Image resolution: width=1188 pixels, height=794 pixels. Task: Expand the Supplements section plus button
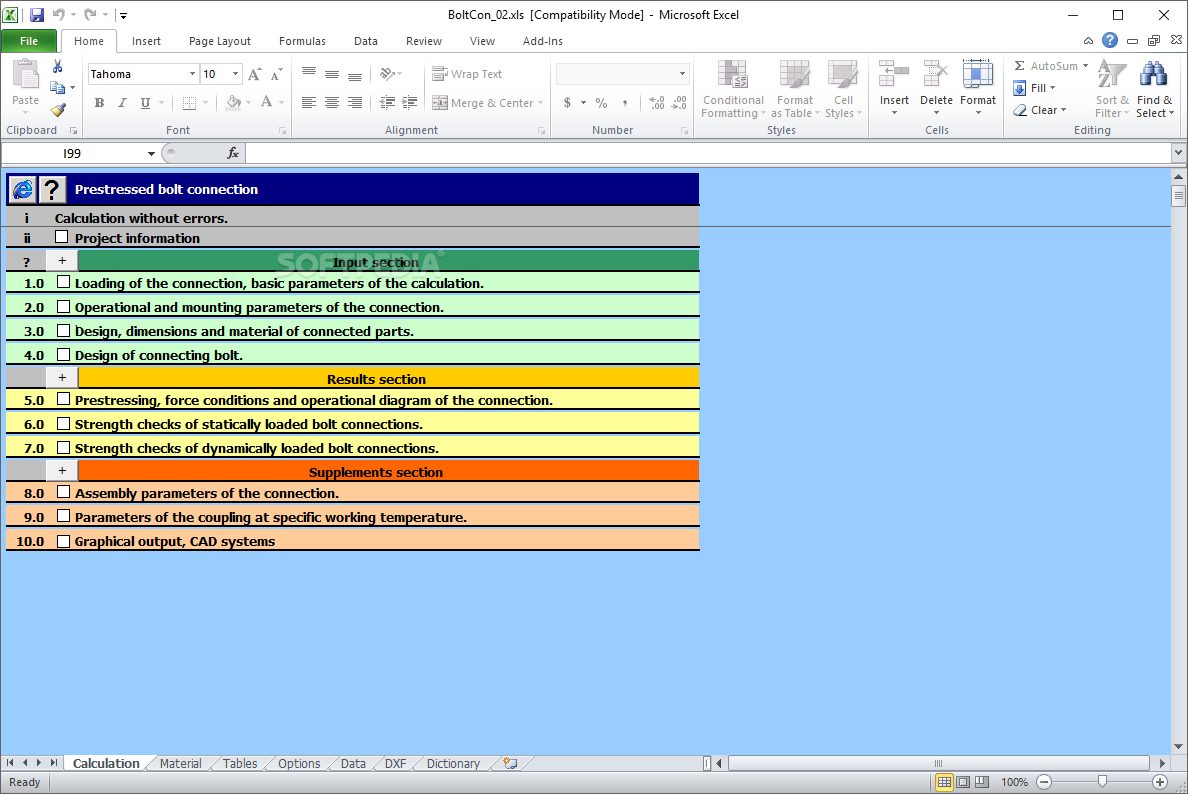click(62, 470)
